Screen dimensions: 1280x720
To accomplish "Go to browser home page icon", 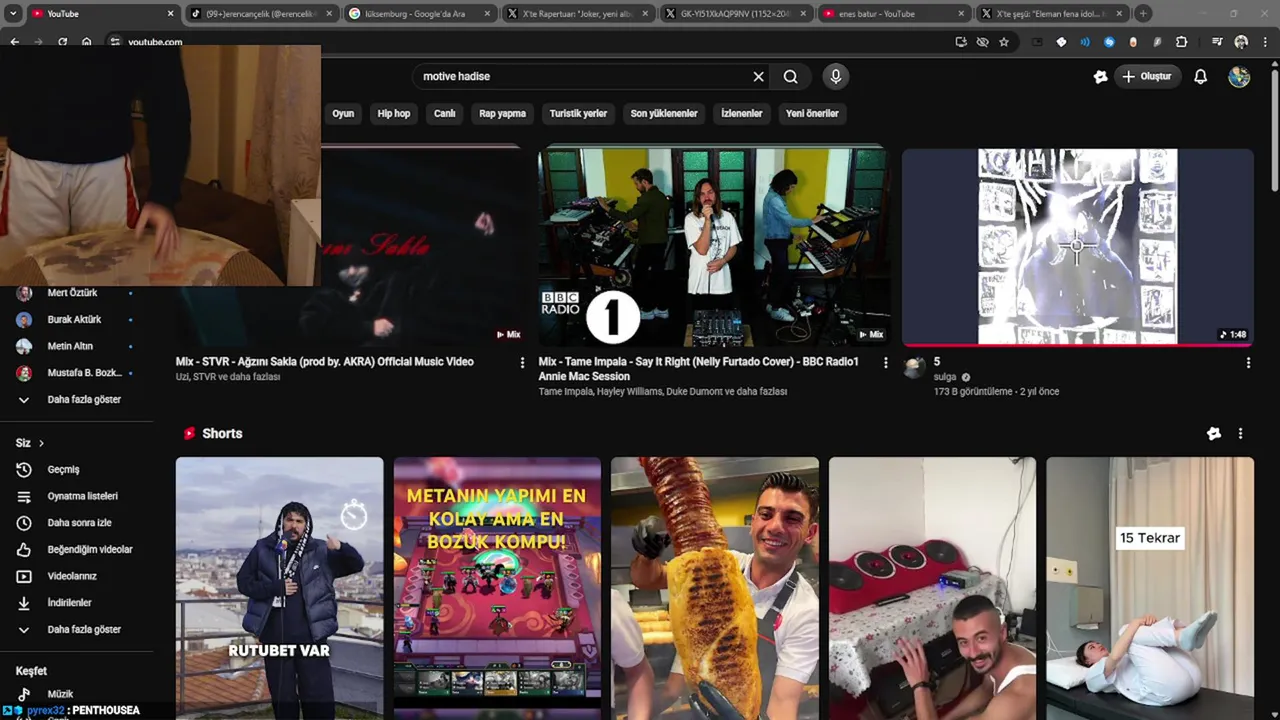I will 87,42.
